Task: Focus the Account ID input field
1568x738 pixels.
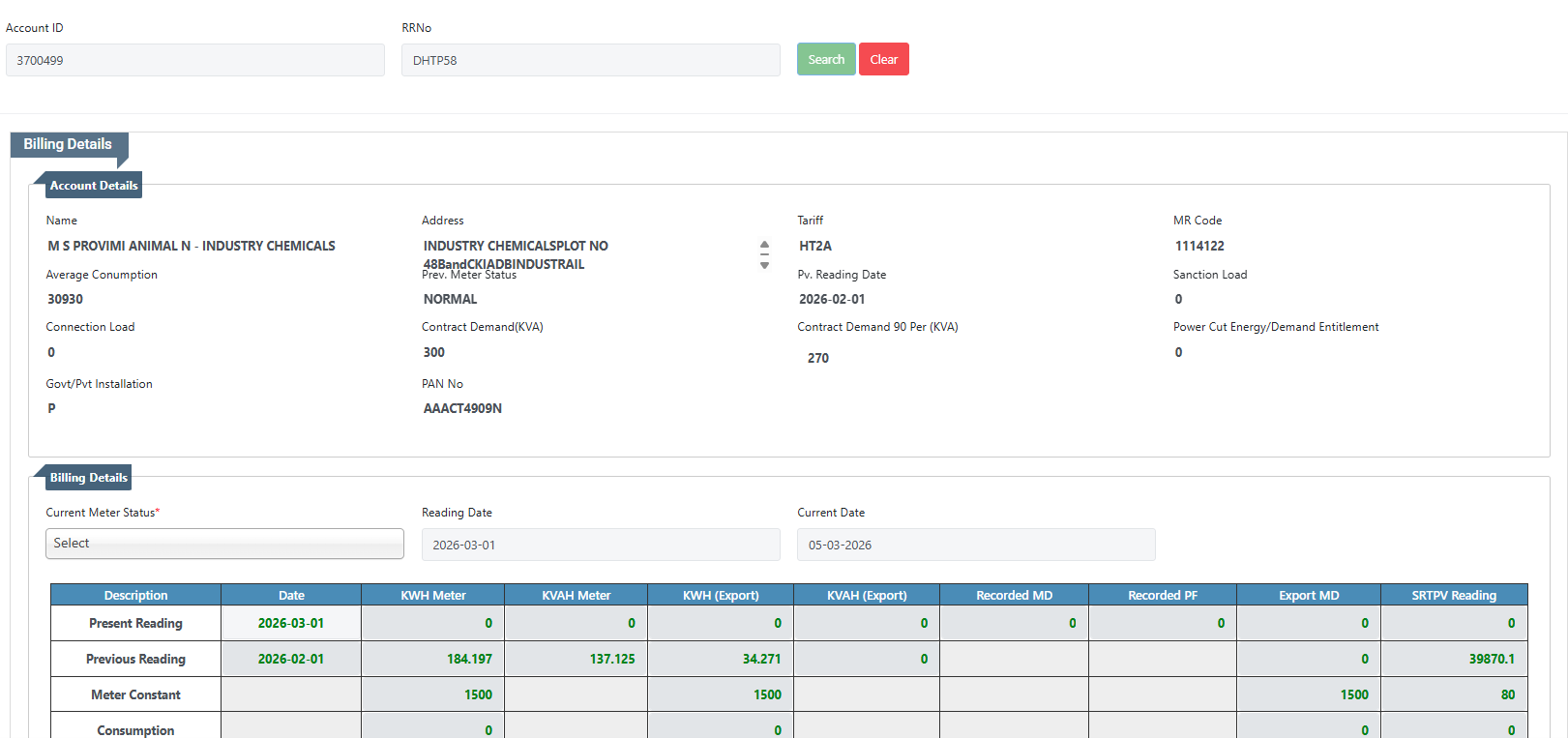Action: click(x=194, y=60)
